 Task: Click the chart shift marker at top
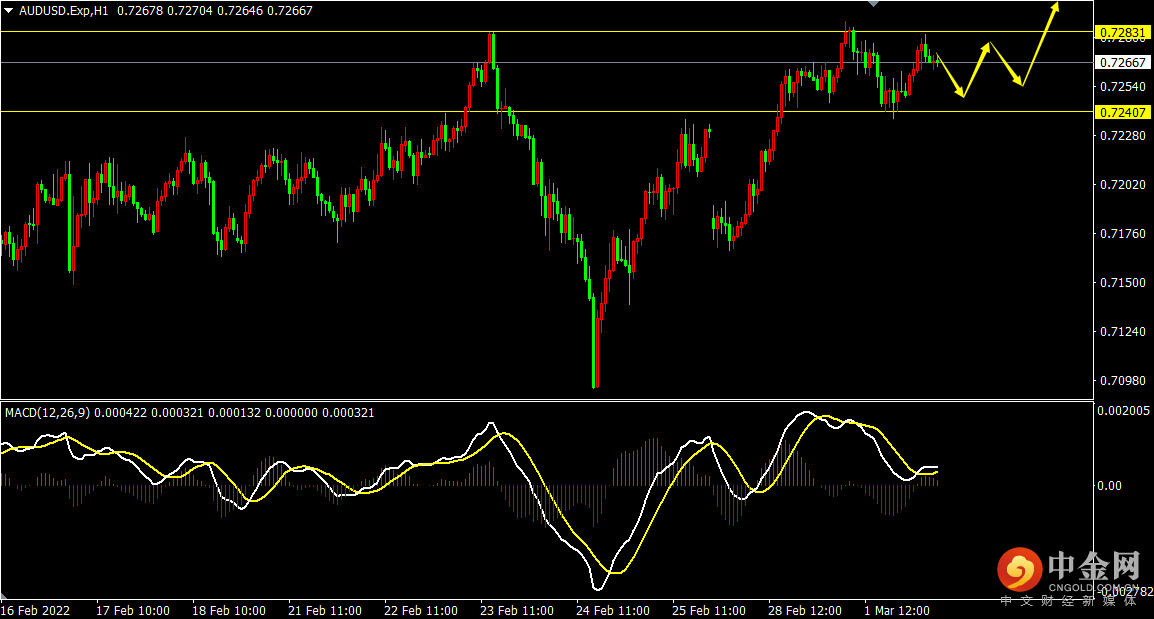coord(874,4)
